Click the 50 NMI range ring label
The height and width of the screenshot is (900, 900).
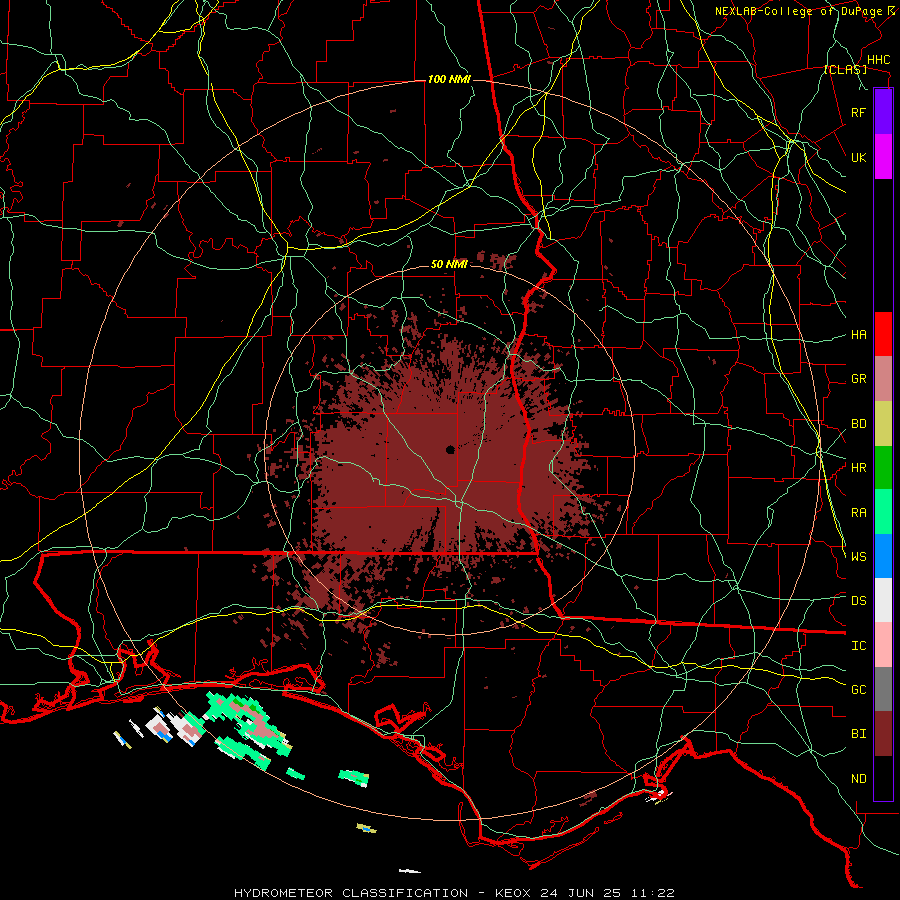449,264
